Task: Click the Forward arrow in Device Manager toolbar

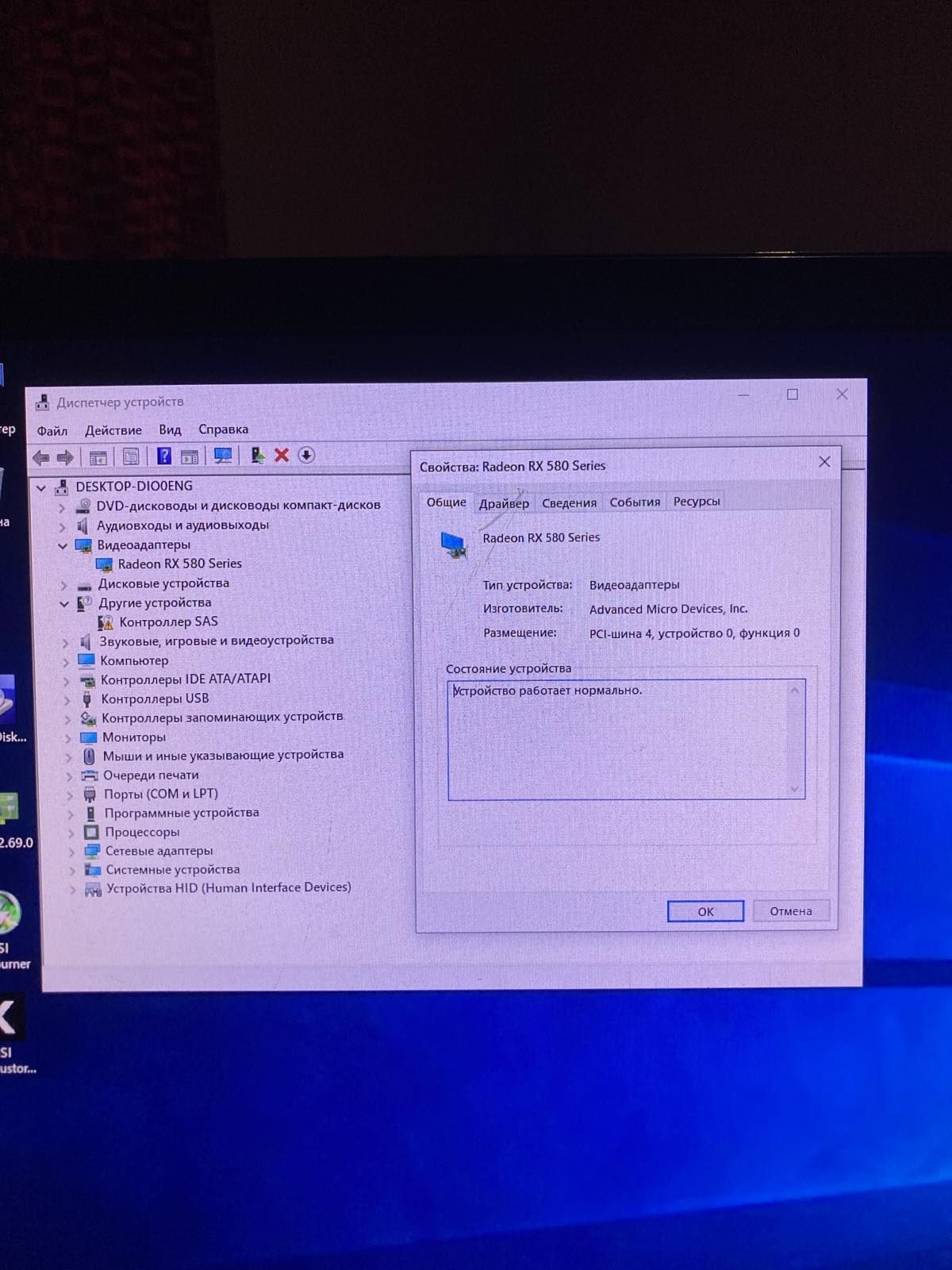Action: pyautogui.click(x=65, y=457)
